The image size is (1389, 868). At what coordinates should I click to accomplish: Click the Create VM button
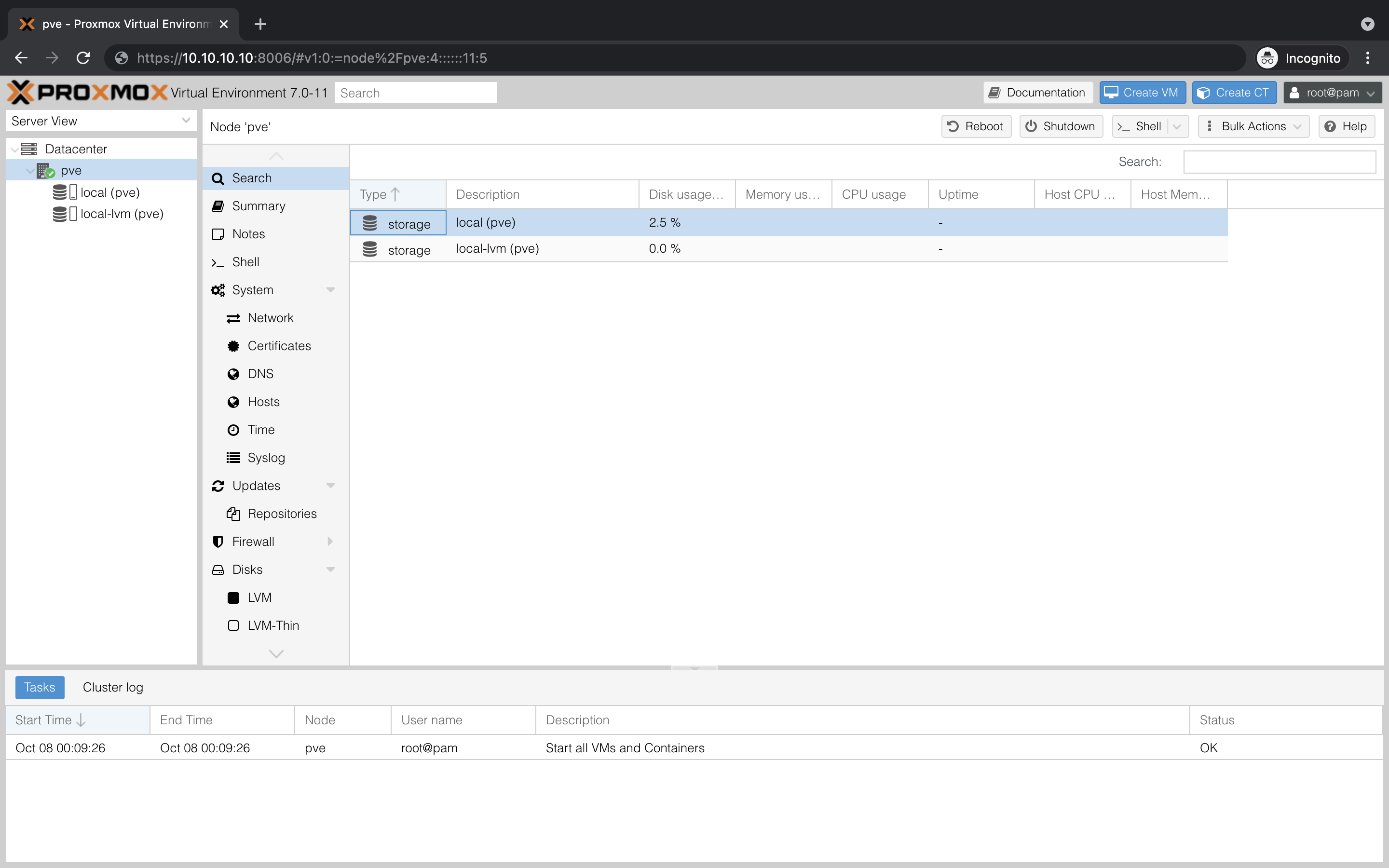[1142, 93]
